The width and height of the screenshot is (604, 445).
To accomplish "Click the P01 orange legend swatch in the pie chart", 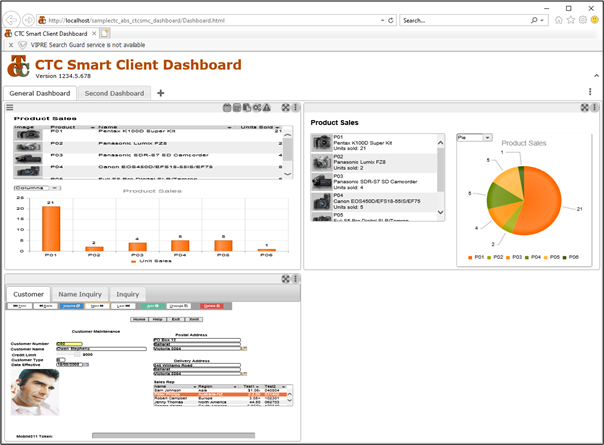I will click(470, 257).
